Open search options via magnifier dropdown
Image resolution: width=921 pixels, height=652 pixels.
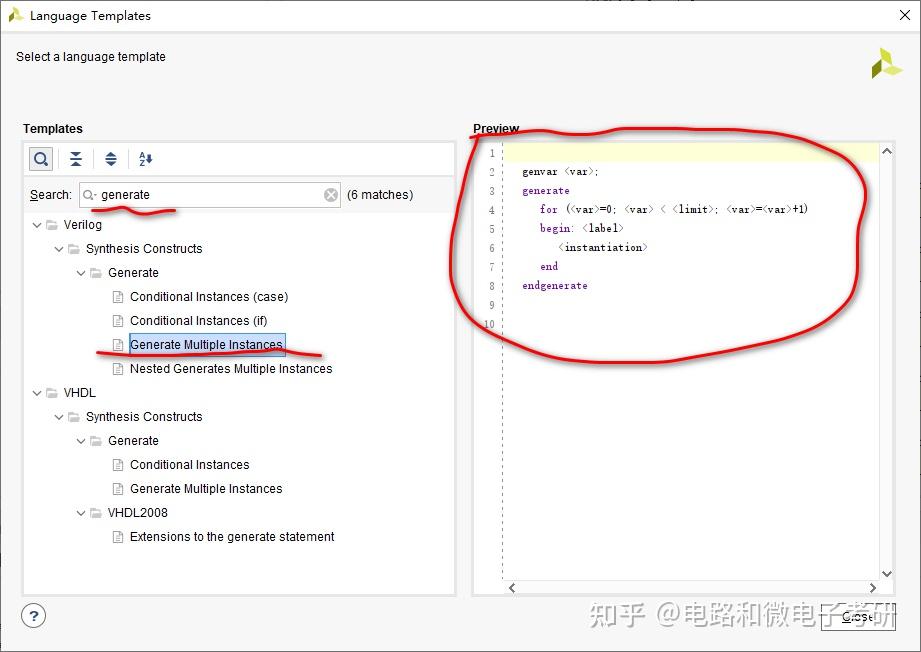87,194
